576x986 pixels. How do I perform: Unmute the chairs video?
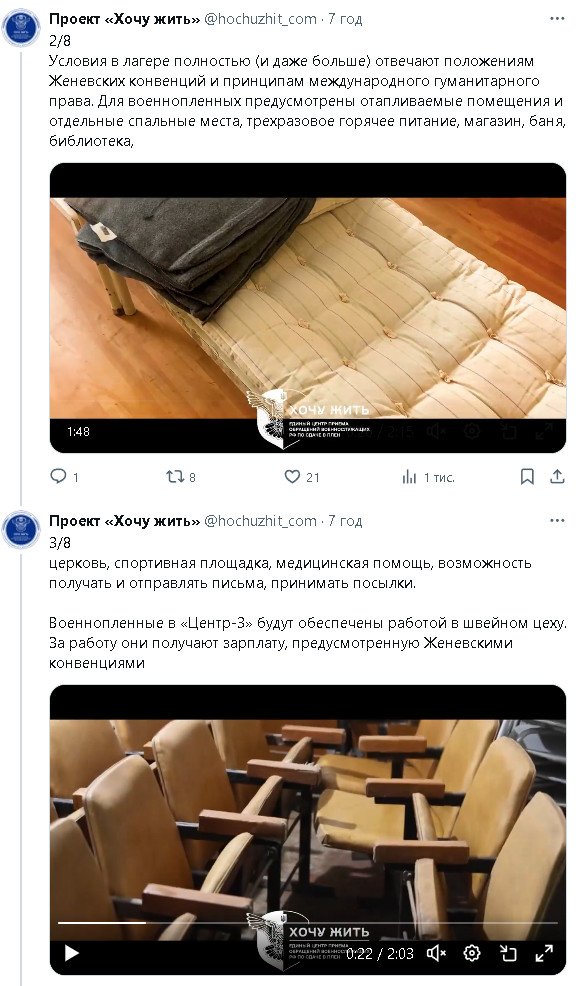(x=436, y=953)
